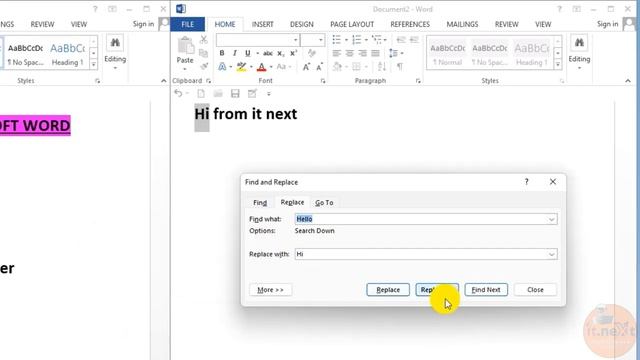Increase paragraph indent icon
The width and height of the screenshot is (640, 360).
click(414, 40)
